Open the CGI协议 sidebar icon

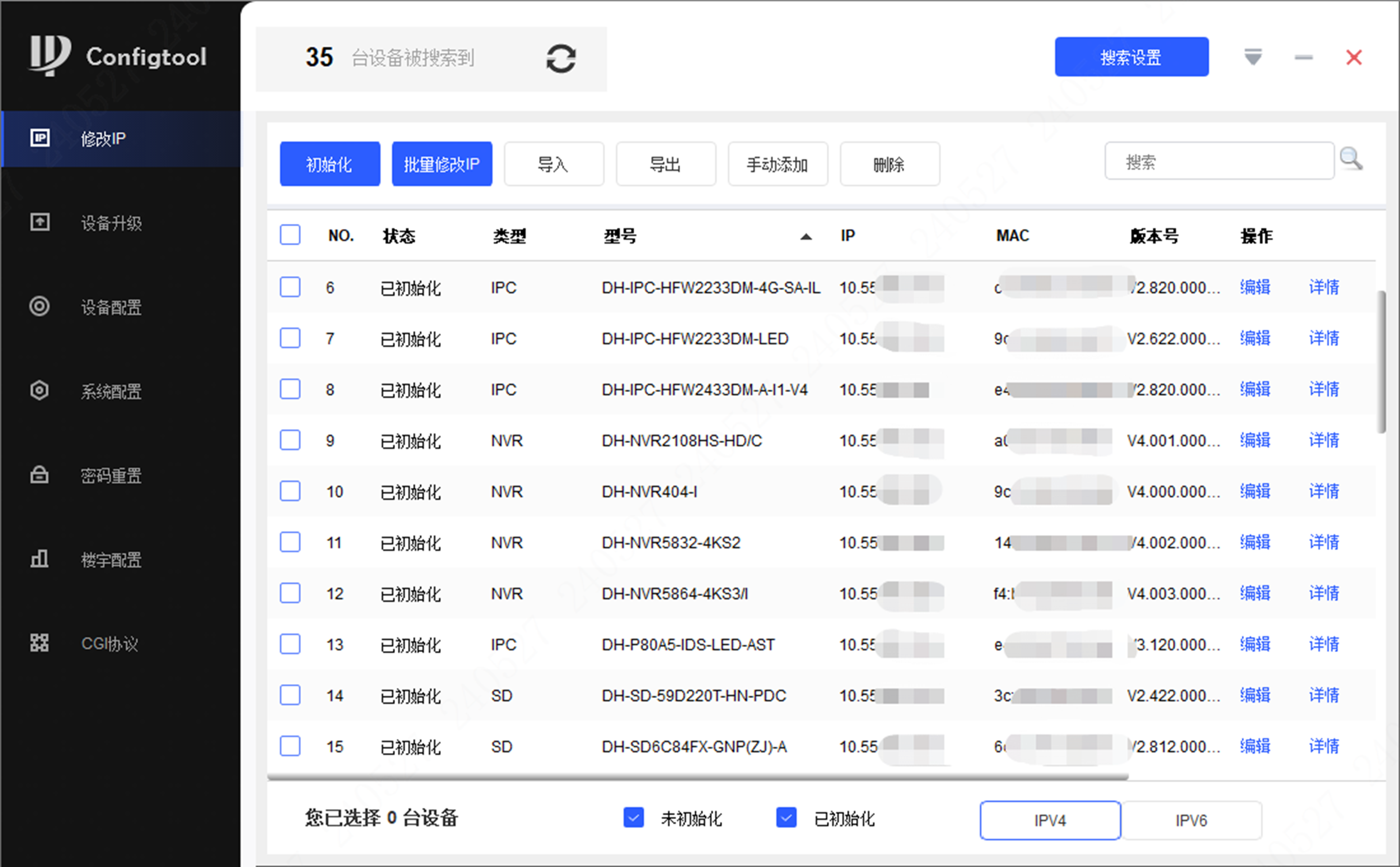coord(39,643)
